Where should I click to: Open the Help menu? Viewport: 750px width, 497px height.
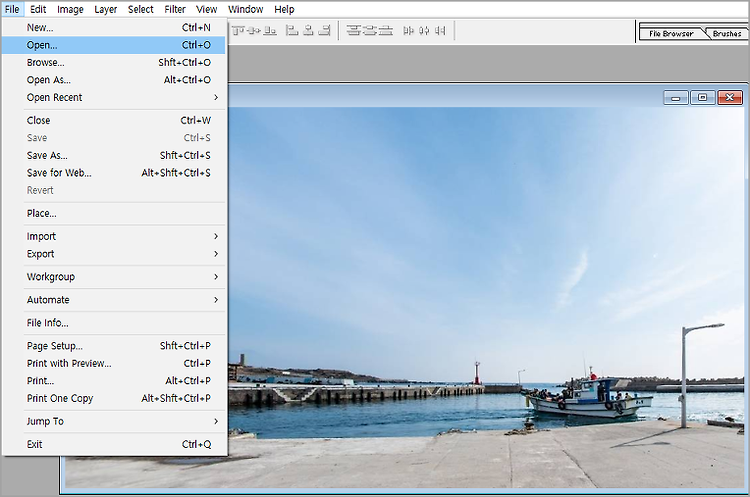click(284, 9)
